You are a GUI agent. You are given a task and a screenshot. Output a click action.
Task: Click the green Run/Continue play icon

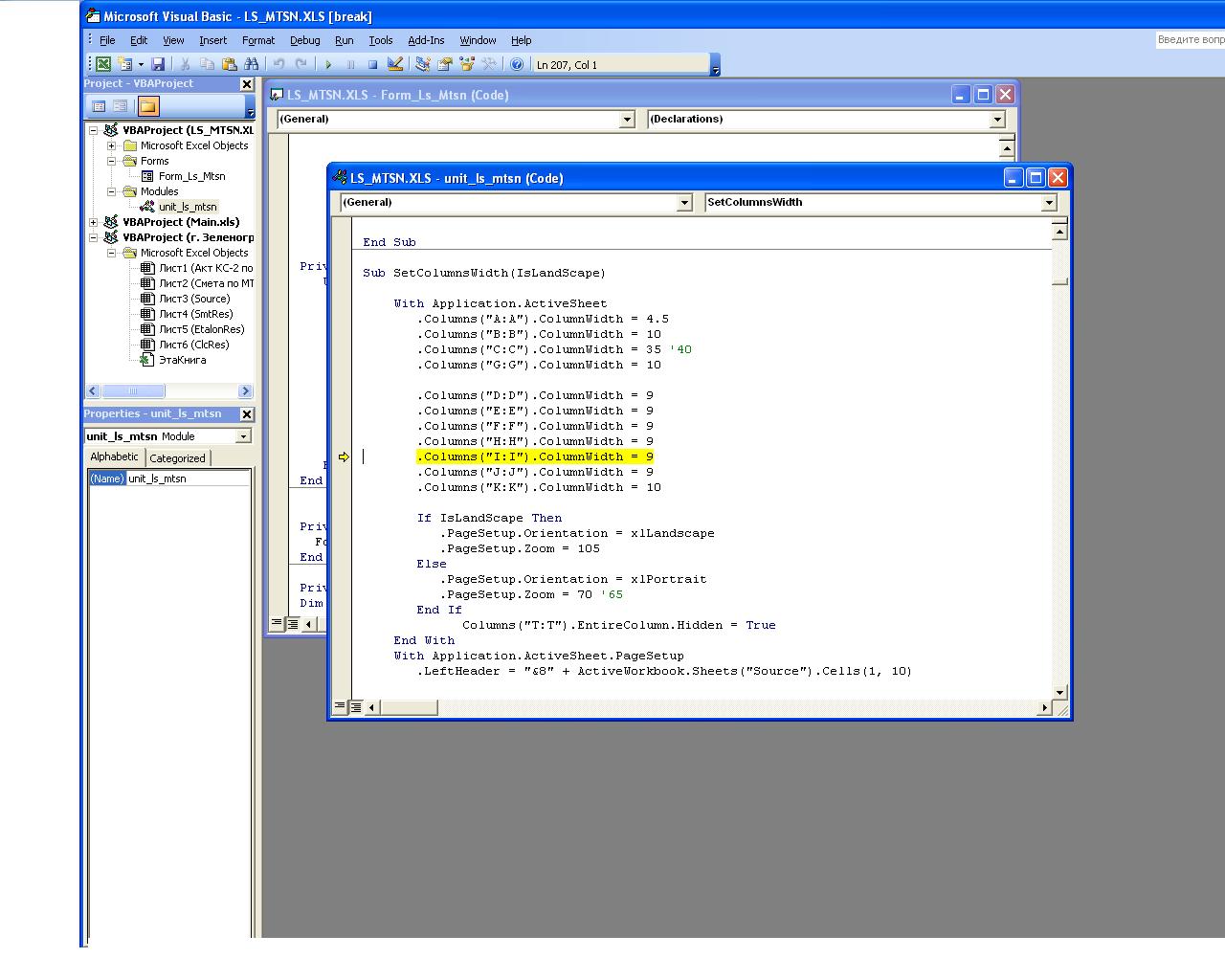(328, 64)
